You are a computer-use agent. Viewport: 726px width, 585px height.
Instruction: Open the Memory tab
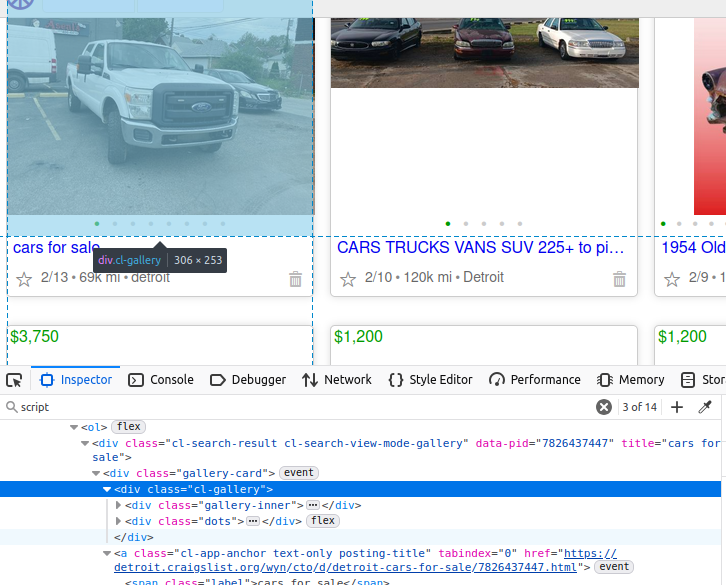631,380
